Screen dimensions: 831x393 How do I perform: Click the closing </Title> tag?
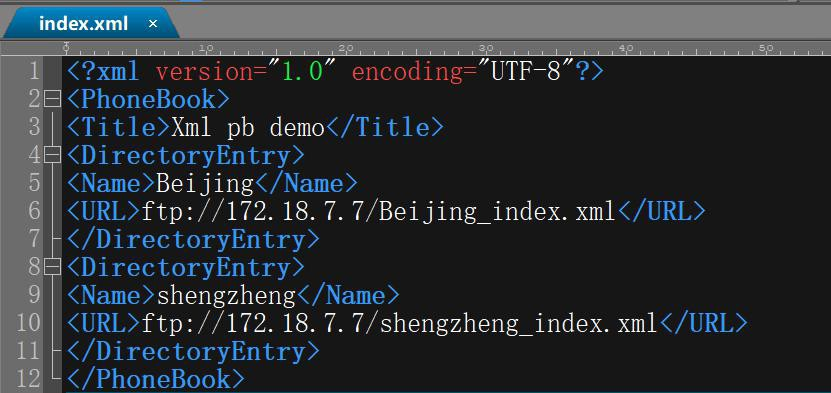(384, 127)
